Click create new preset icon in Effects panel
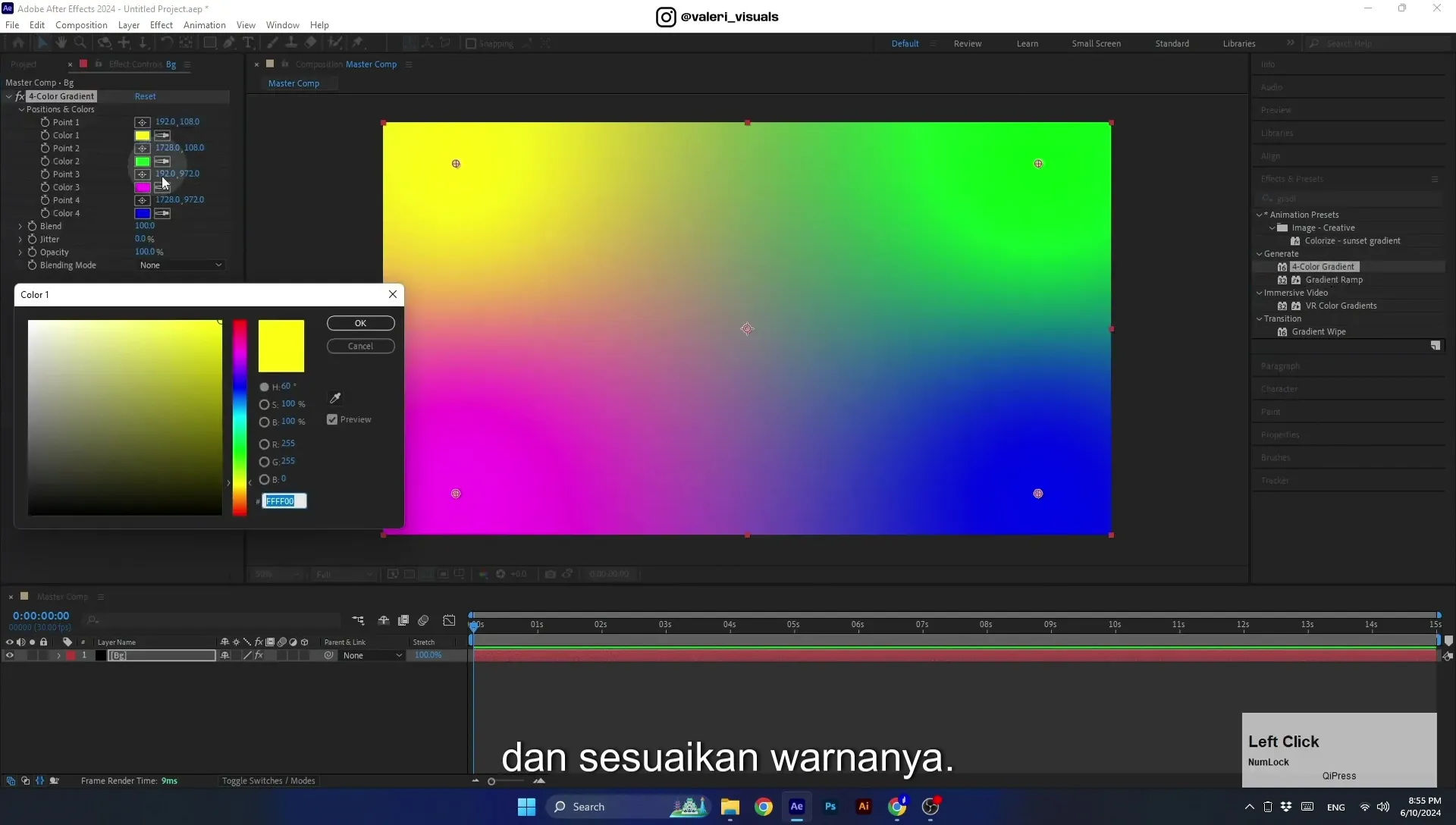 1436,346
